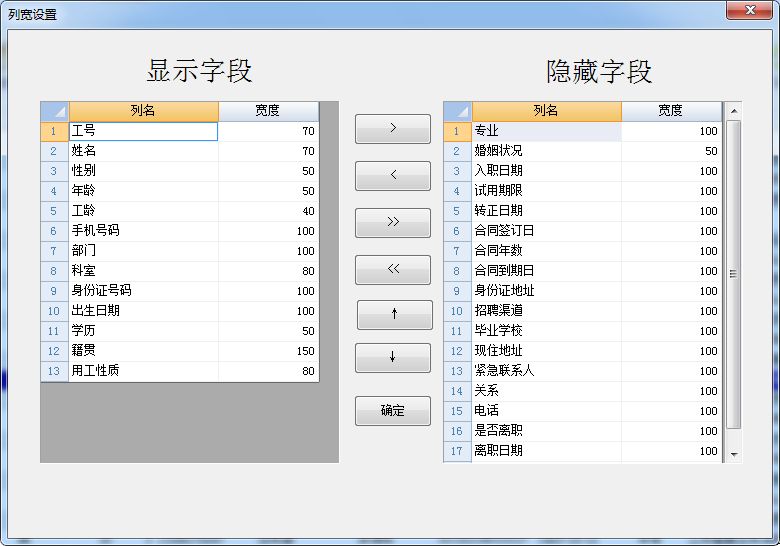Move all fields right with double arrow

point(392,223)
